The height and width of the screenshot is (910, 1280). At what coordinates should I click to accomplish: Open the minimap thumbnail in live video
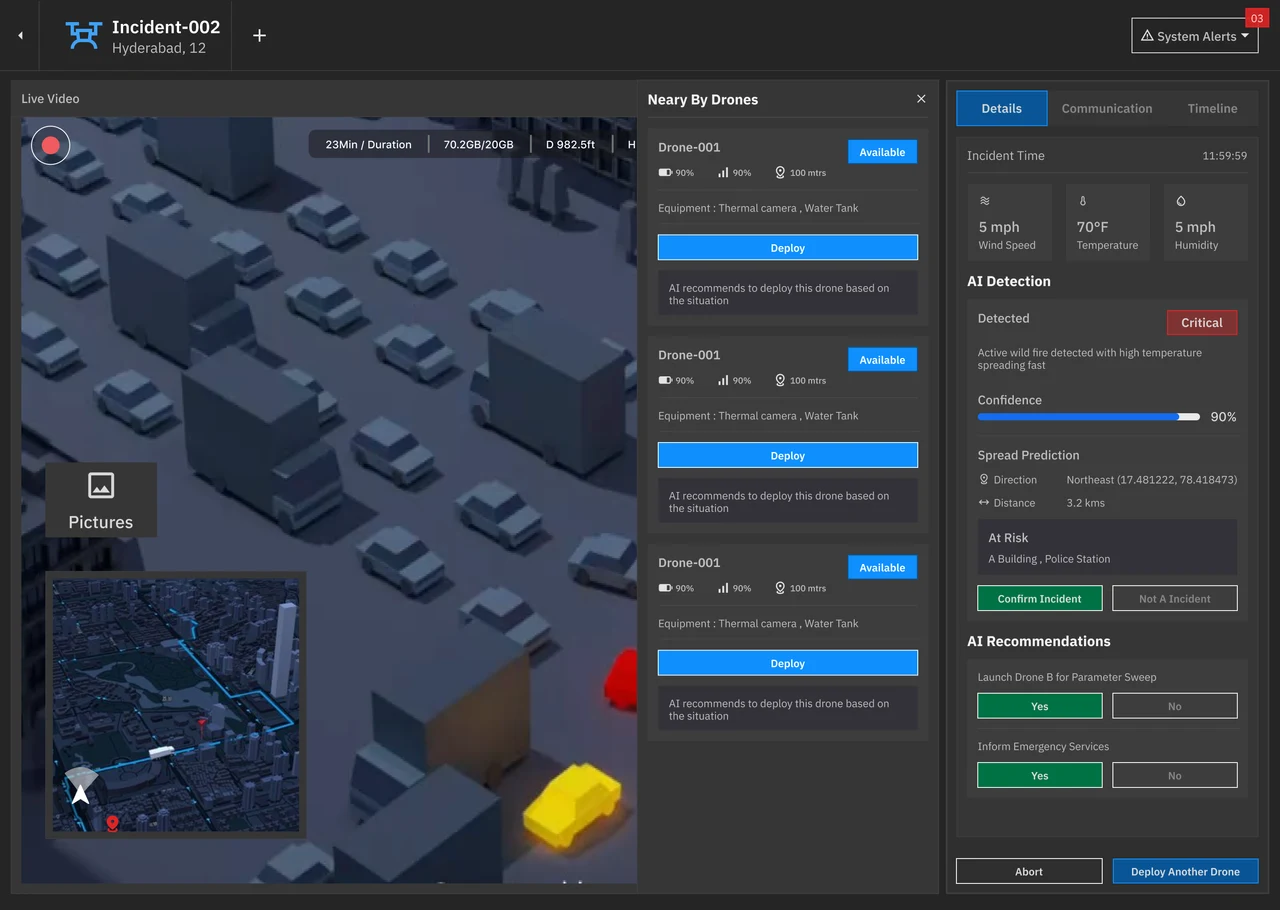coord(176,705)
